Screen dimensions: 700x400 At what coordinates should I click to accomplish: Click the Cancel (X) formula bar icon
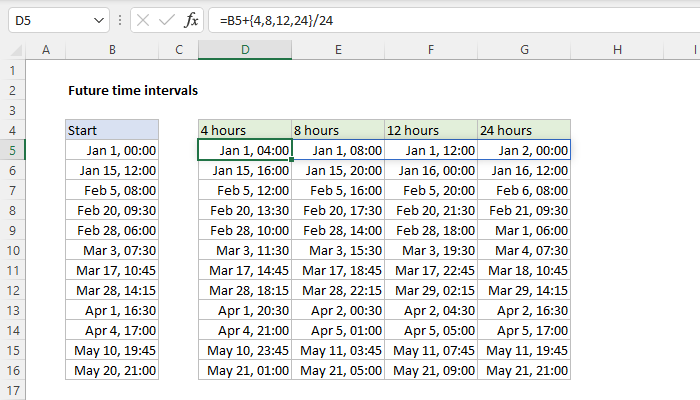pos(142,20)
